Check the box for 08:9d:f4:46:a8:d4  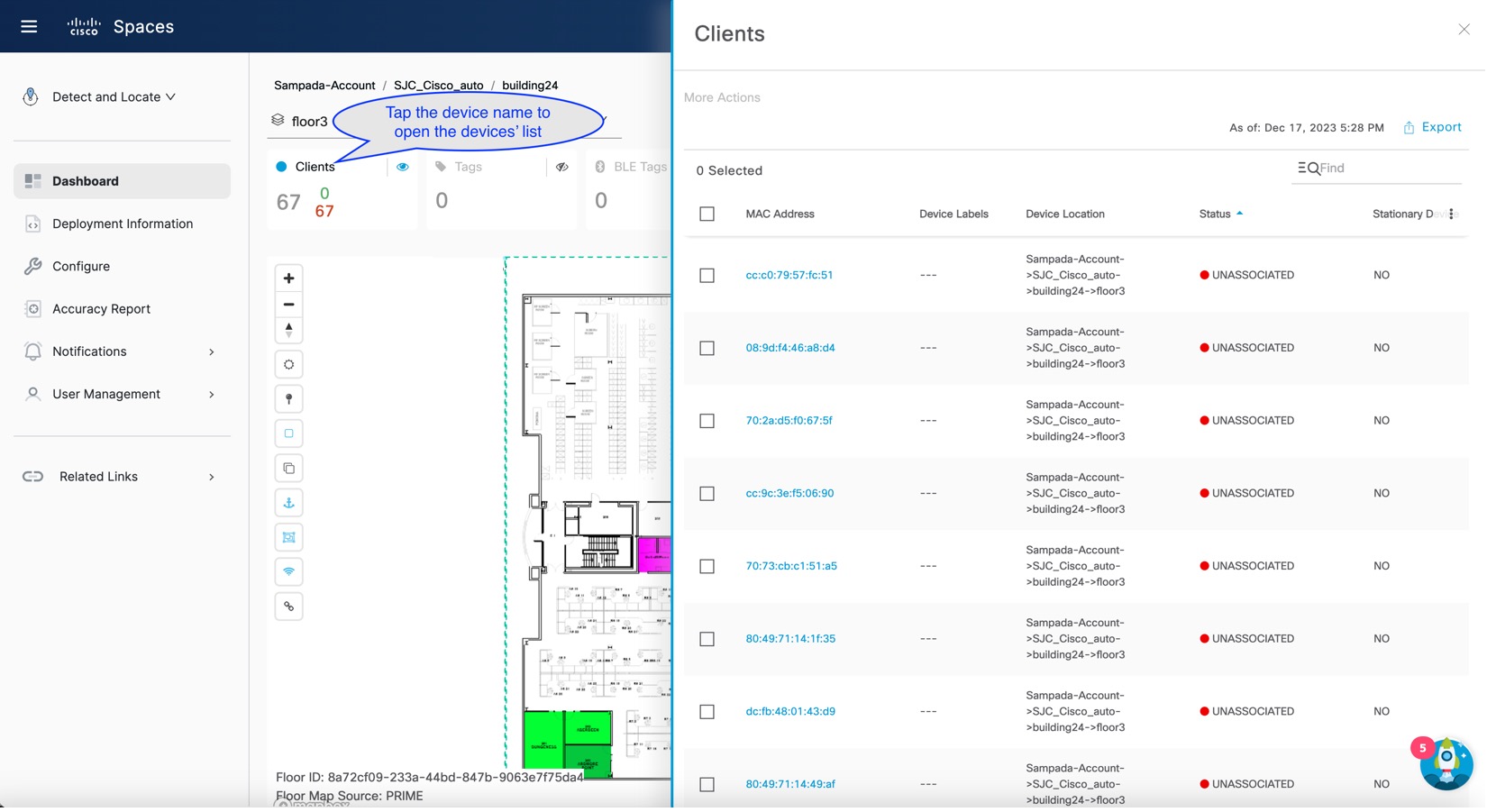pyautogui.click(x=707, y=349)
